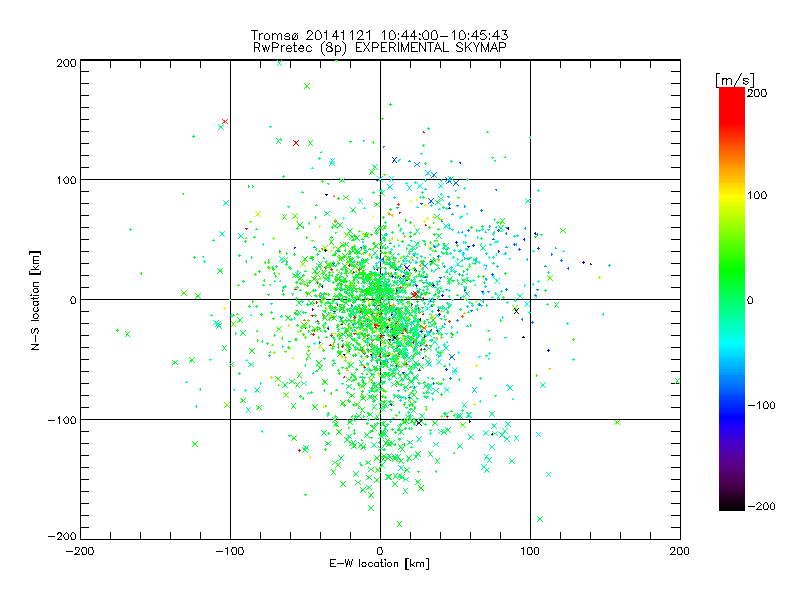Click the y-axis tick label 100

click(x=66, y=180)
